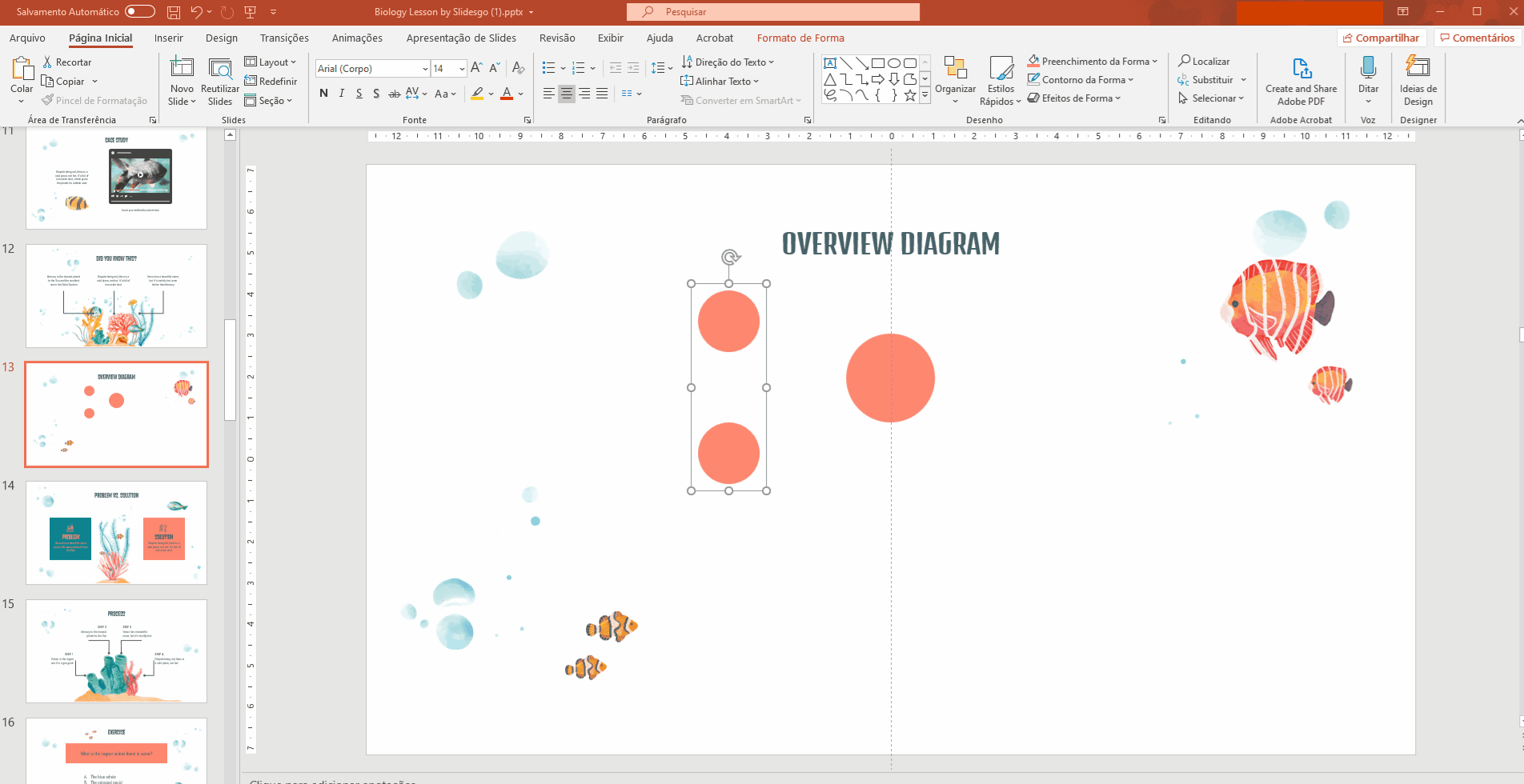Open the character spacing AV dropdown
The height and width of the screenshot is (784, 1524).
tap(416, 94)
